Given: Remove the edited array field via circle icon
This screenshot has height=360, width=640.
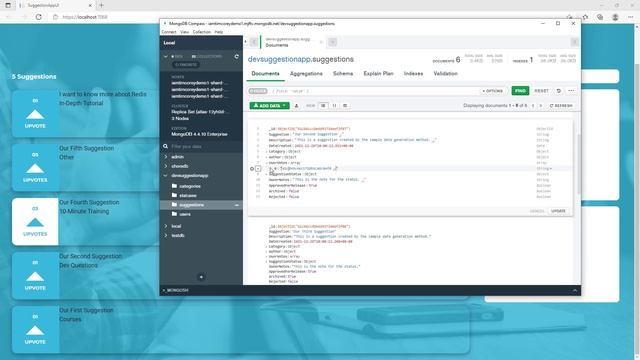Looking at the screenshot, I should (252, 169).
